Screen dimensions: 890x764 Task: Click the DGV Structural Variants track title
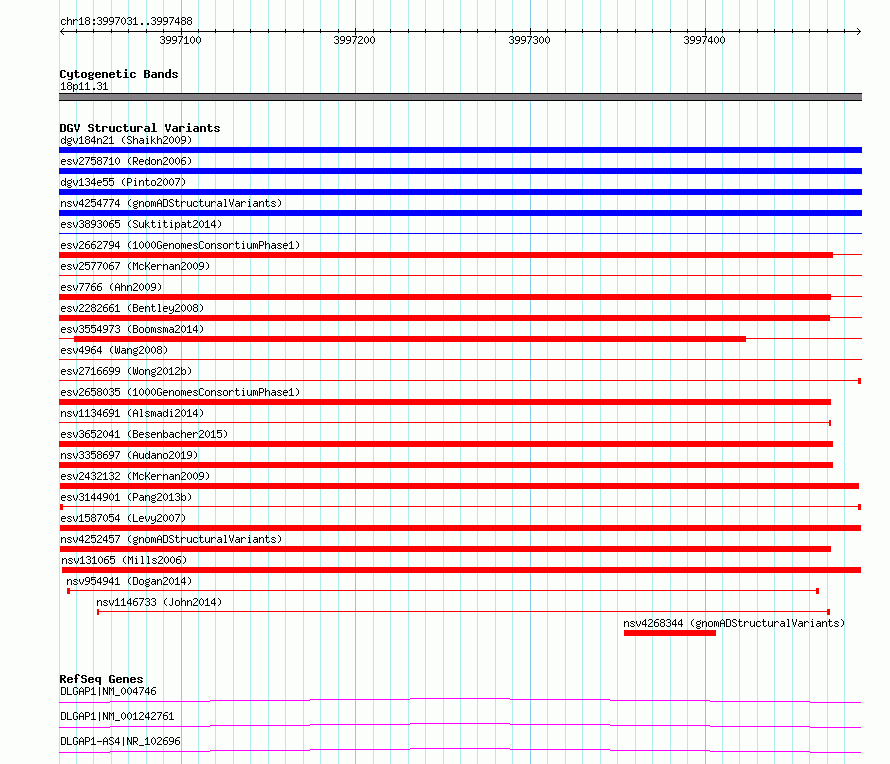click(x=140, y=128)
